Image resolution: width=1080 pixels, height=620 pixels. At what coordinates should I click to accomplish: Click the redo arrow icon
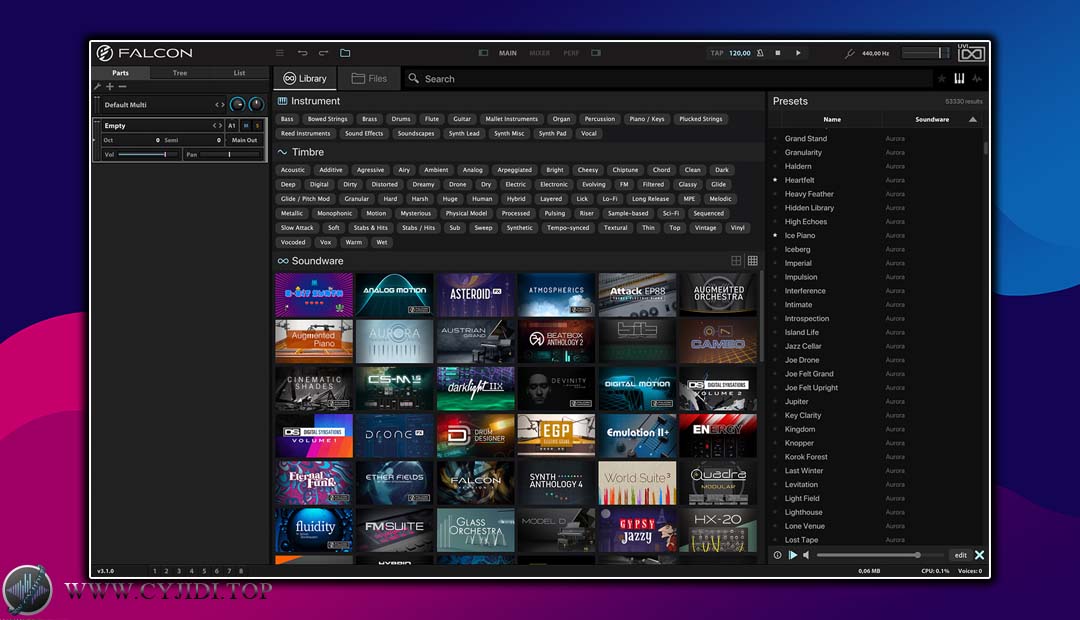pos(323,53)
